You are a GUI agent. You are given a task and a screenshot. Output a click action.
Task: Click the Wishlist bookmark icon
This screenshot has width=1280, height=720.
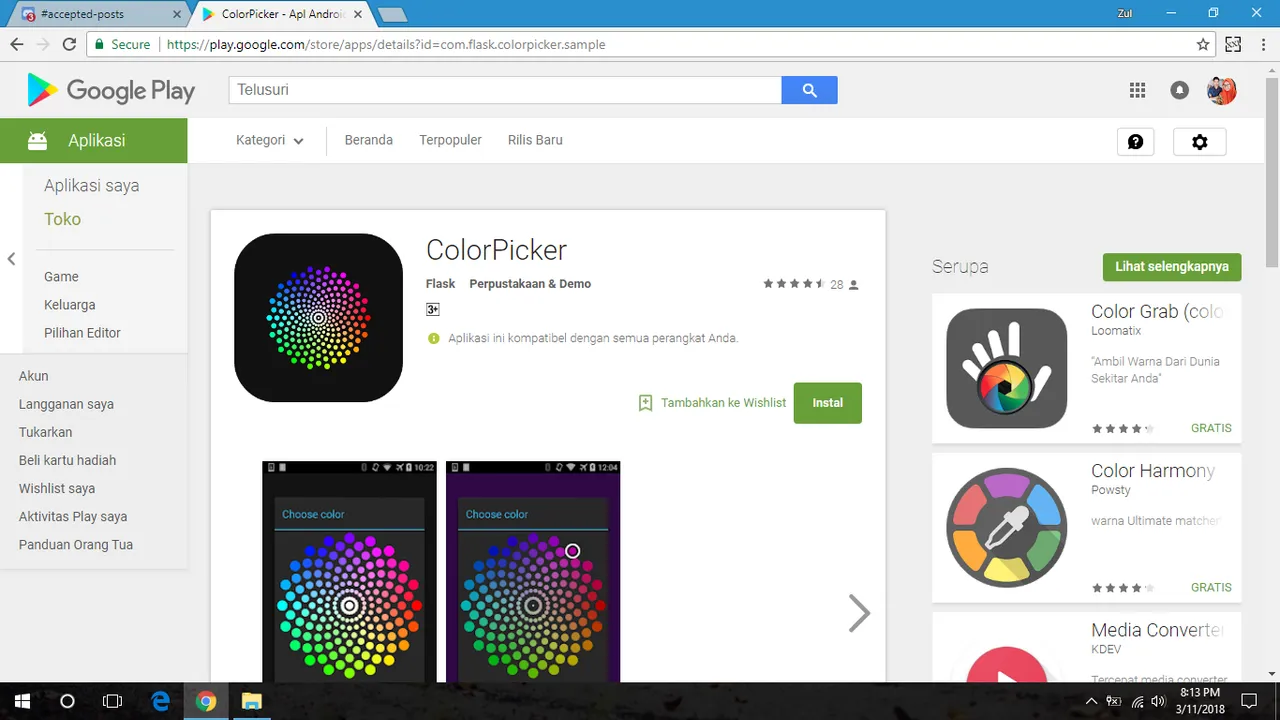645,403
